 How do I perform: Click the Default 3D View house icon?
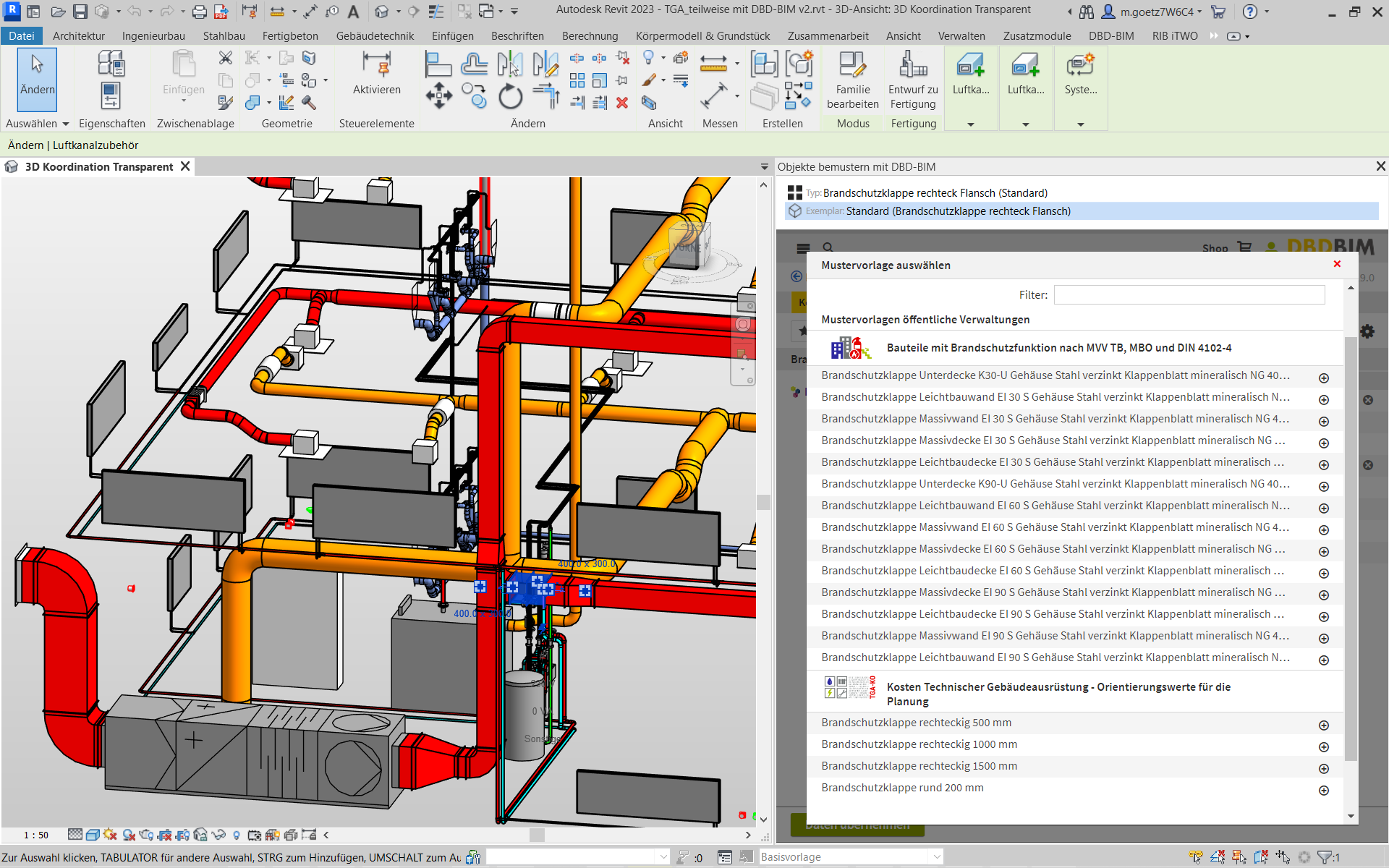381,12
